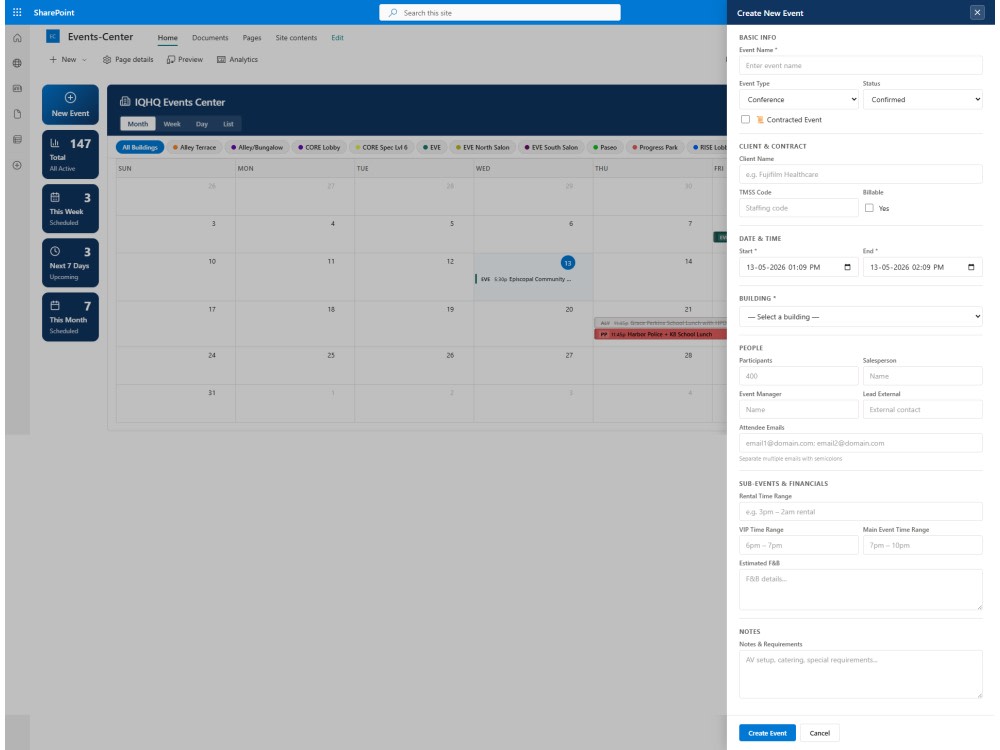1000x750 pixels.
Task: Close the Create New Event panel
Action: click(976, 12)
